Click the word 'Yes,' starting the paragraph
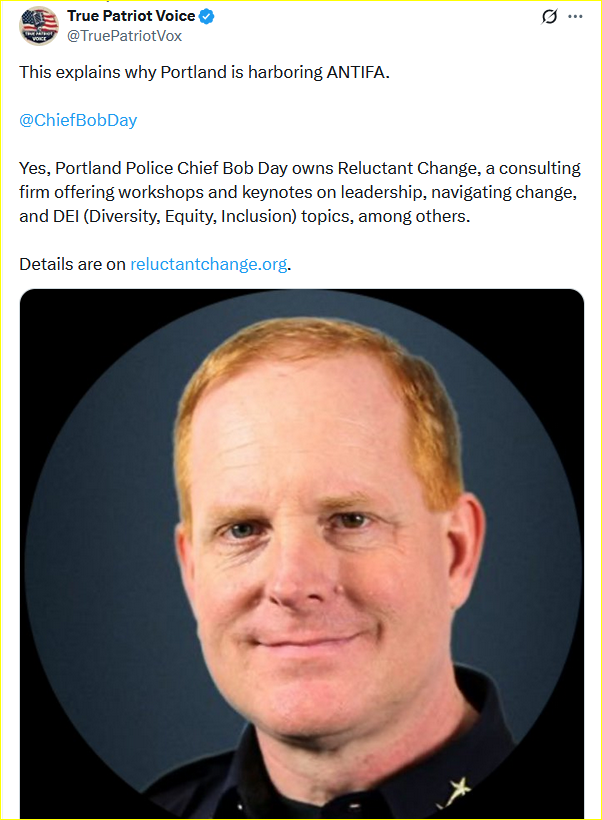The height and width of the screenshot is (820, 602). (35, 168)
